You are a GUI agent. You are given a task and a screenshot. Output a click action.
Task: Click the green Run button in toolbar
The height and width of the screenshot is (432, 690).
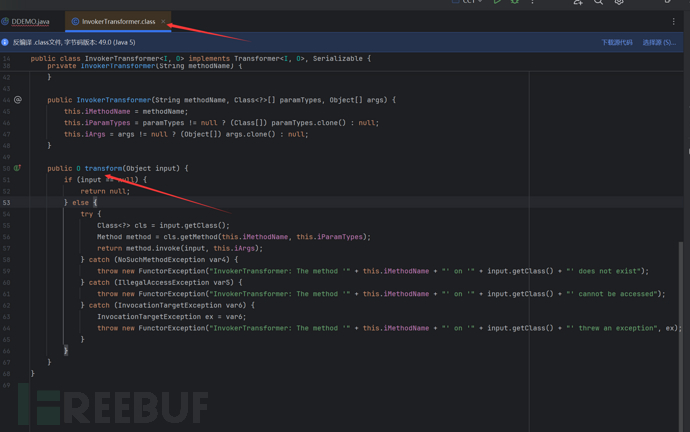(x=497, y=2)
